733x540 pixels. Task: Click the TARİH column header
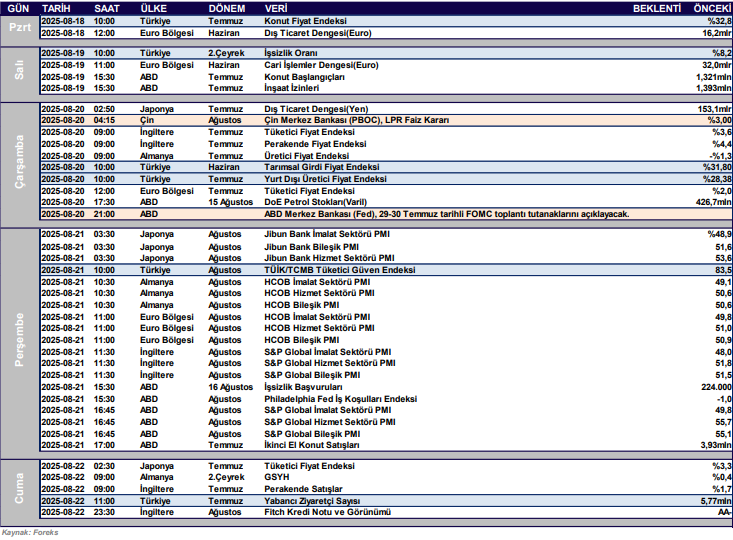(56, 6)
